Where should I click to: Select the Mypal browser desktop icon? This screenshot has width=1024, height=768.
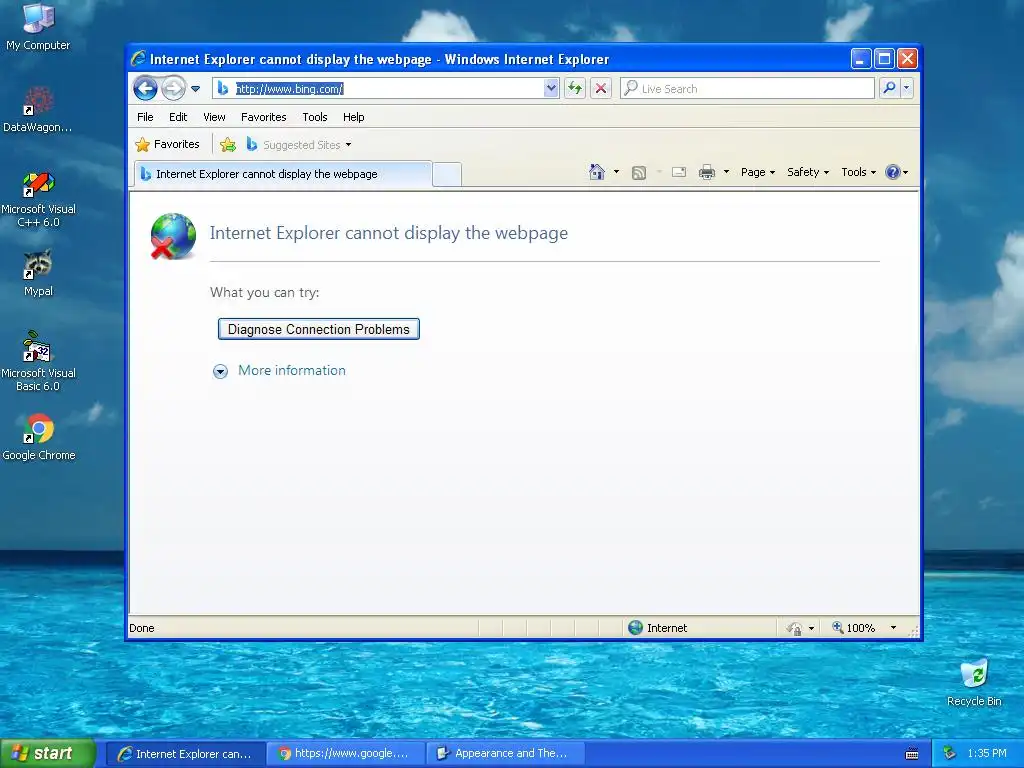pos(38,273)
